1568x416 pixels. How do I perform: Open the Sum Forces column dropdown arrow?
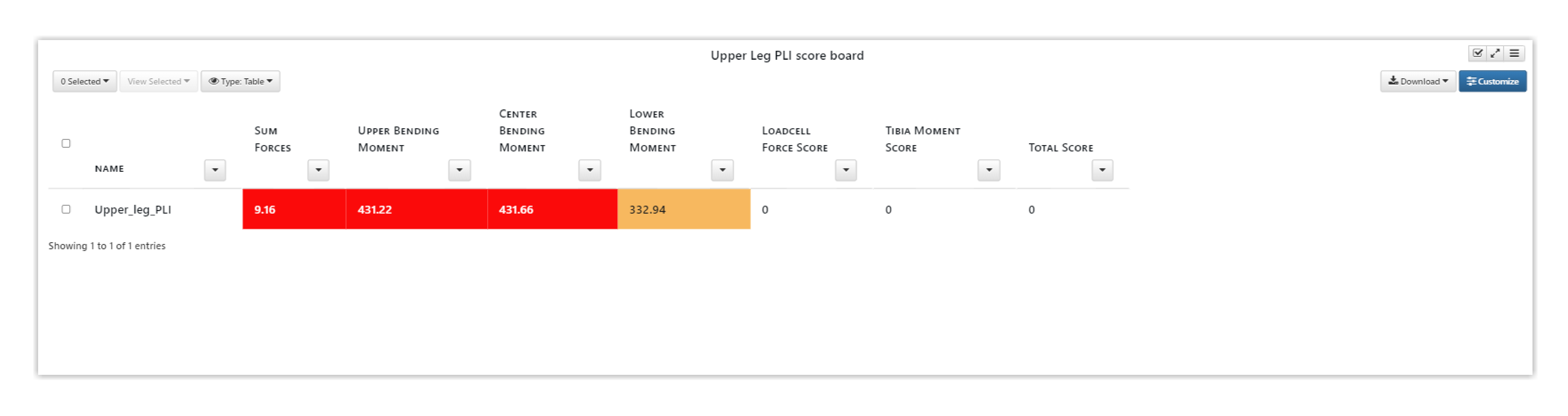318,170
